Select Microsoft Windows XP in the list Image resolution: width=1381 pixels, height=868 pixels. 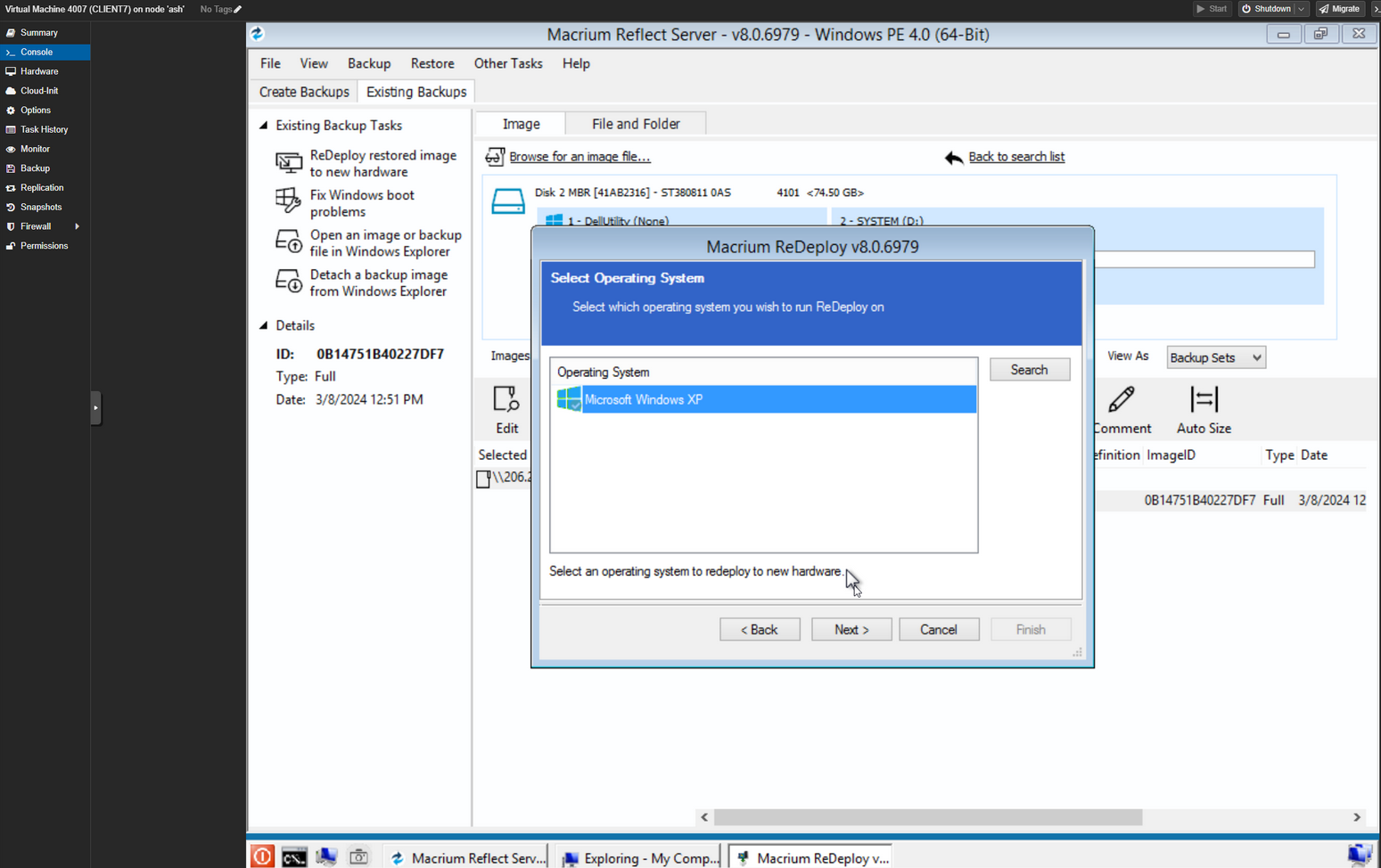(764, 399)
